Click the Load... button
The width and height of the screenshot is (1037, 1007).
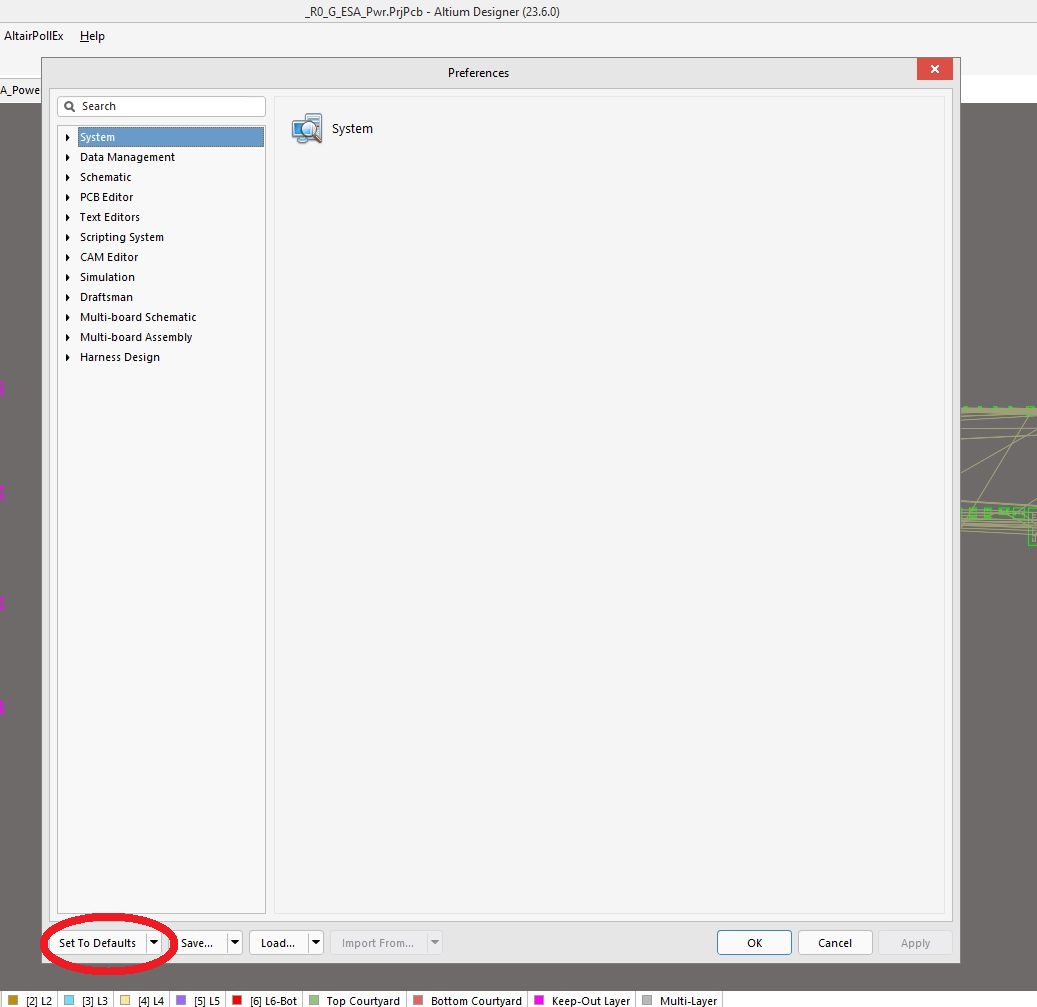pos(278,943)
